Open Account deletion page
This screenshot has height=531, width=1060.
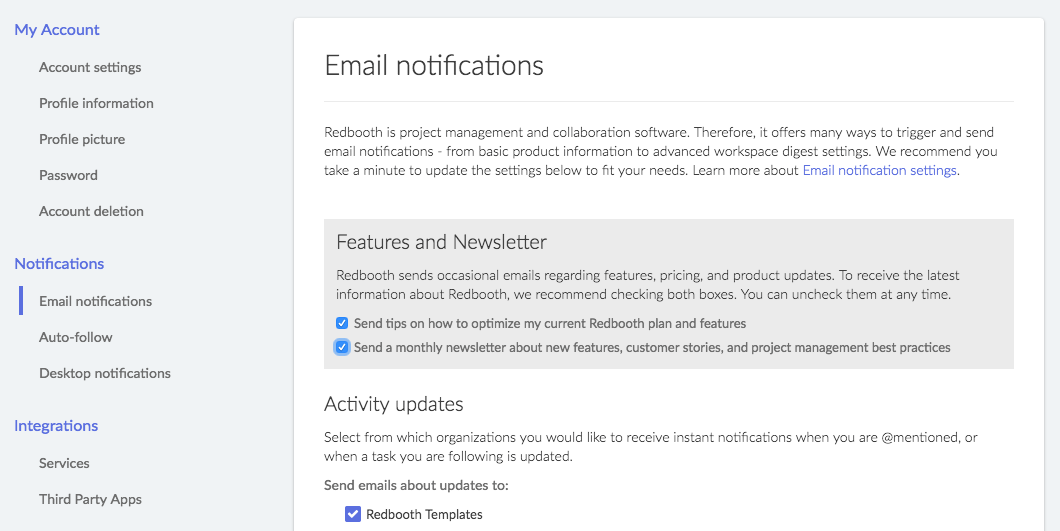click(91, 210)
